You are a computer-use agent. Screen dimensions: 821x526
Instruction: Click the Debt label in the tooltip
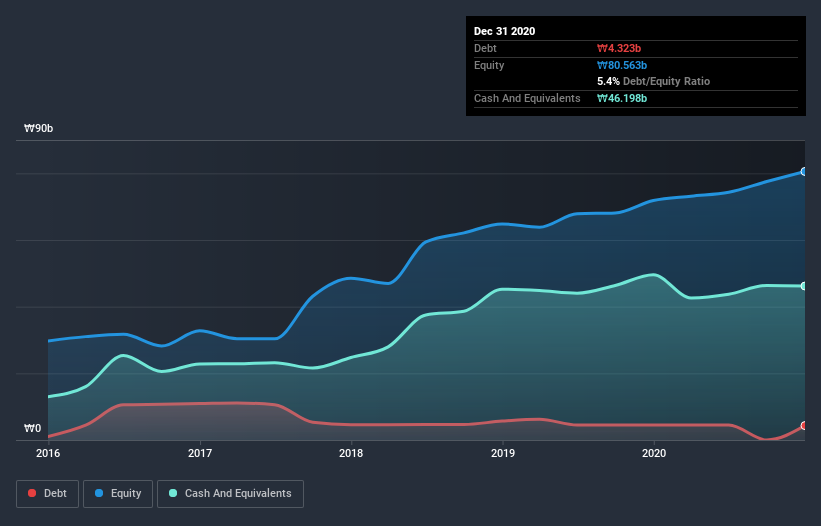click(x=485, y=48)
